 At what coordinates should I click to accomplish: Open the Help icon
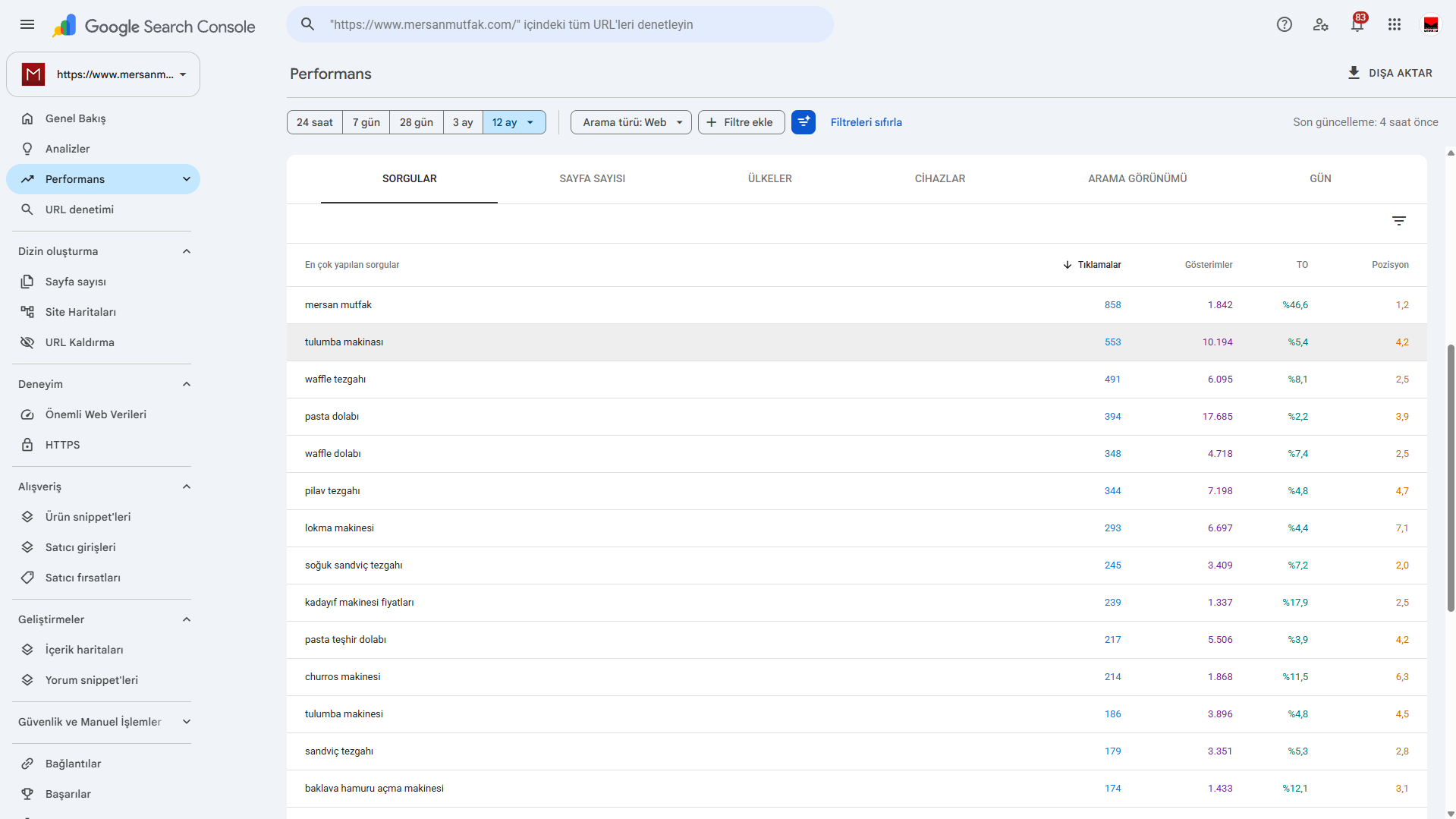[x=1285, y=24]
